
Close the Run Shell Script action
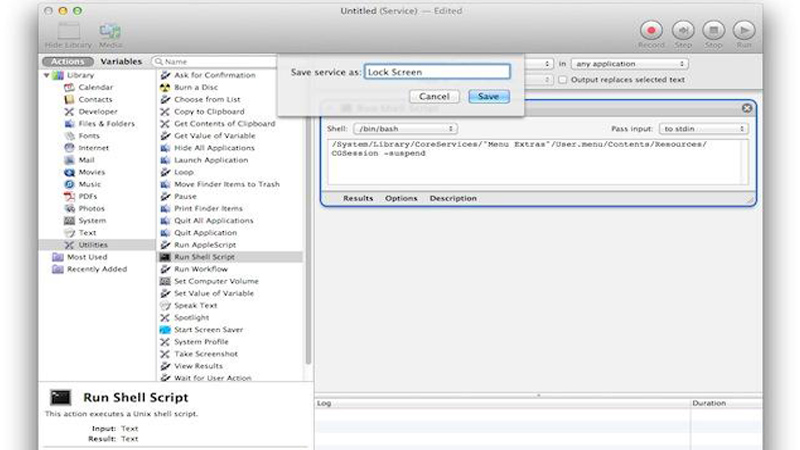pyautogui.click(x=747, y=108)
